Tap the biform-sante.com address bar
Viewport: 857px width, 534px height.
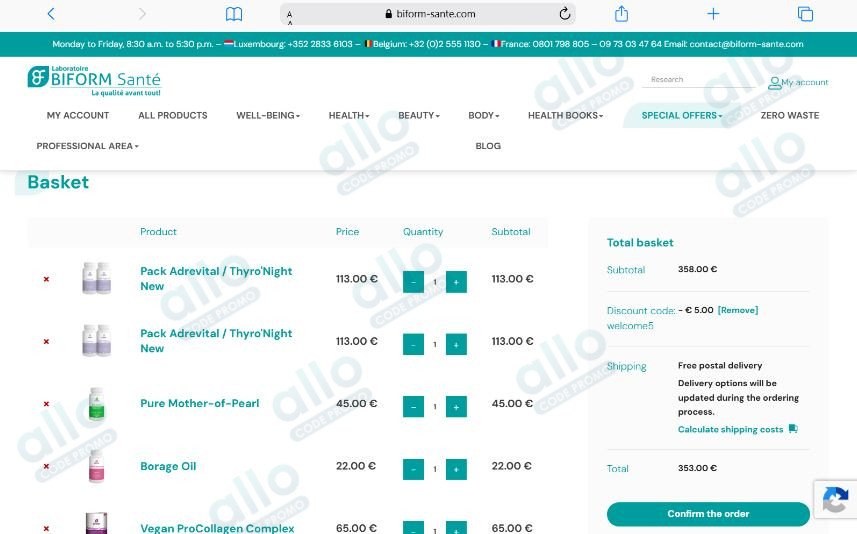coord(428,14)
